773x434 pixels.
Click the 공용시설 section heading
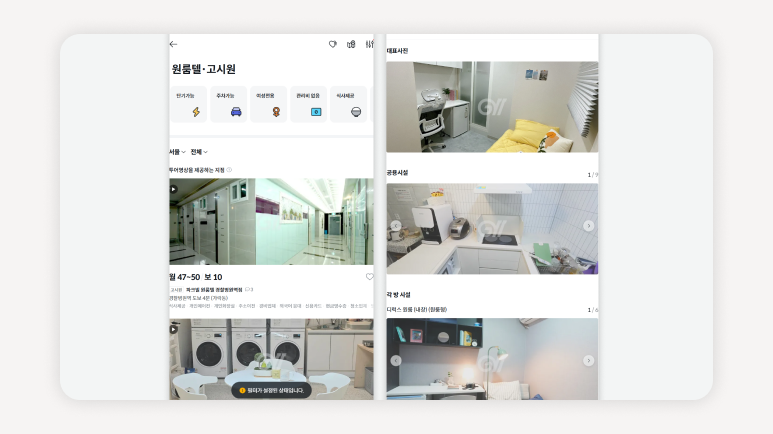point(397,173)
